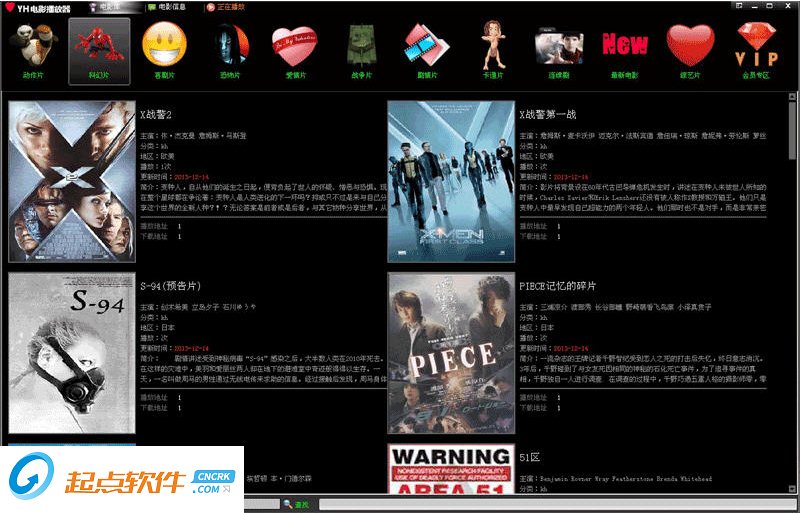
Task: Open the 动作片 action category with panda icon
Action: (33, 51)
